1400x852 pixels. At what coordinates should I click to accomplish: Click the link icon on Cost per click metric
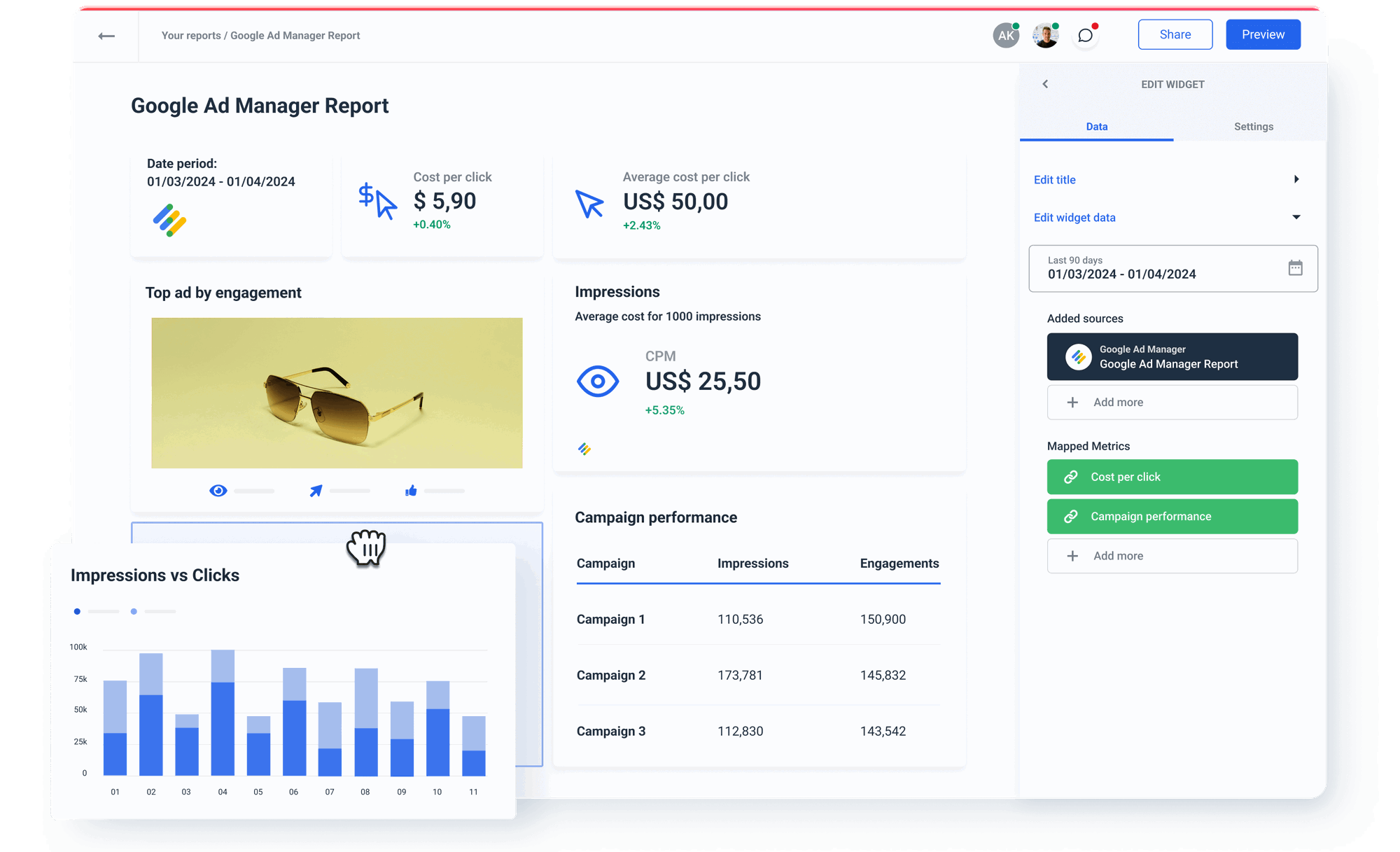pos(1070,477)
